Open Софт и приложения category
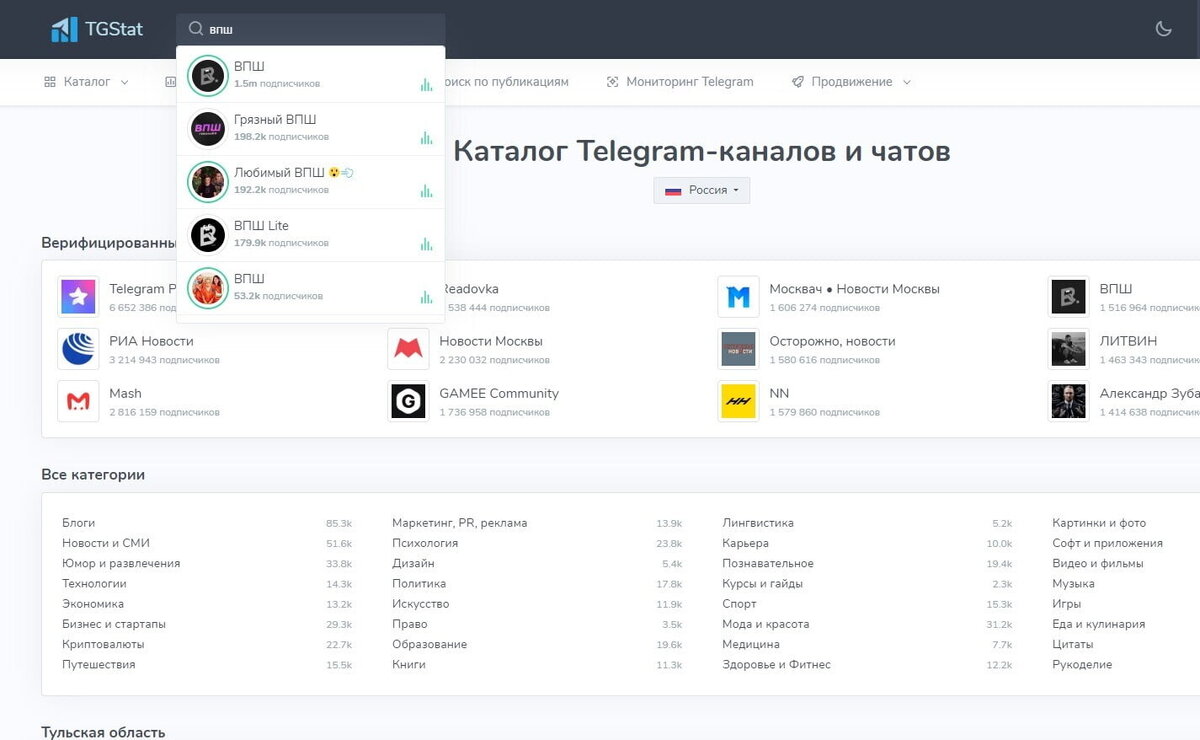Screen dimensions: 1200x740 coord(1107,543)
